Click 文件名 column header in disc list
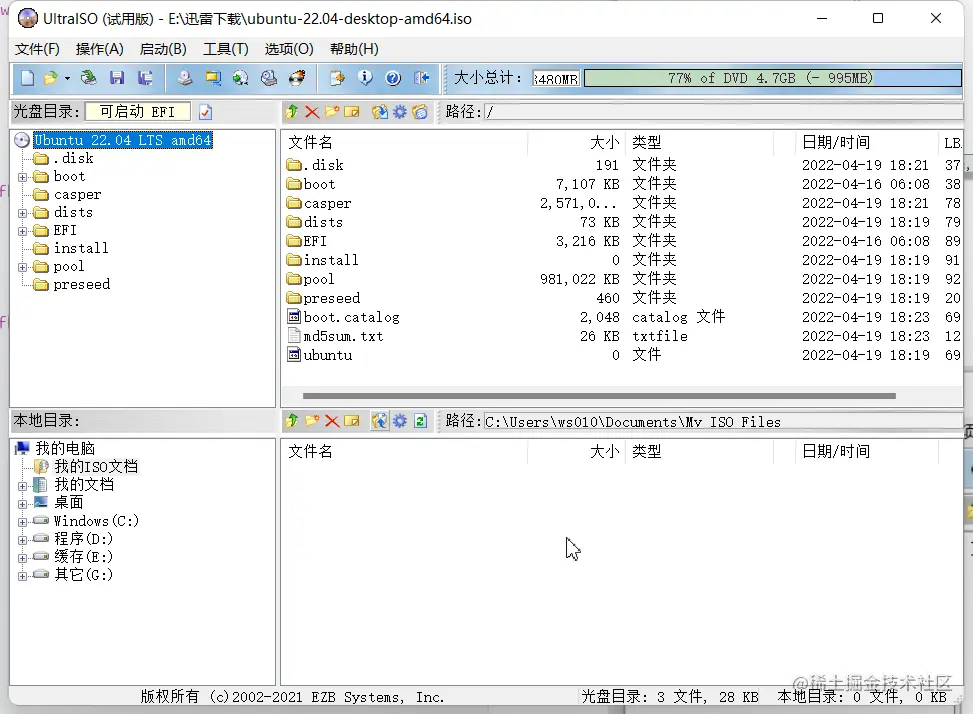This screenshot has width=973, height=714. pos(406,142)
